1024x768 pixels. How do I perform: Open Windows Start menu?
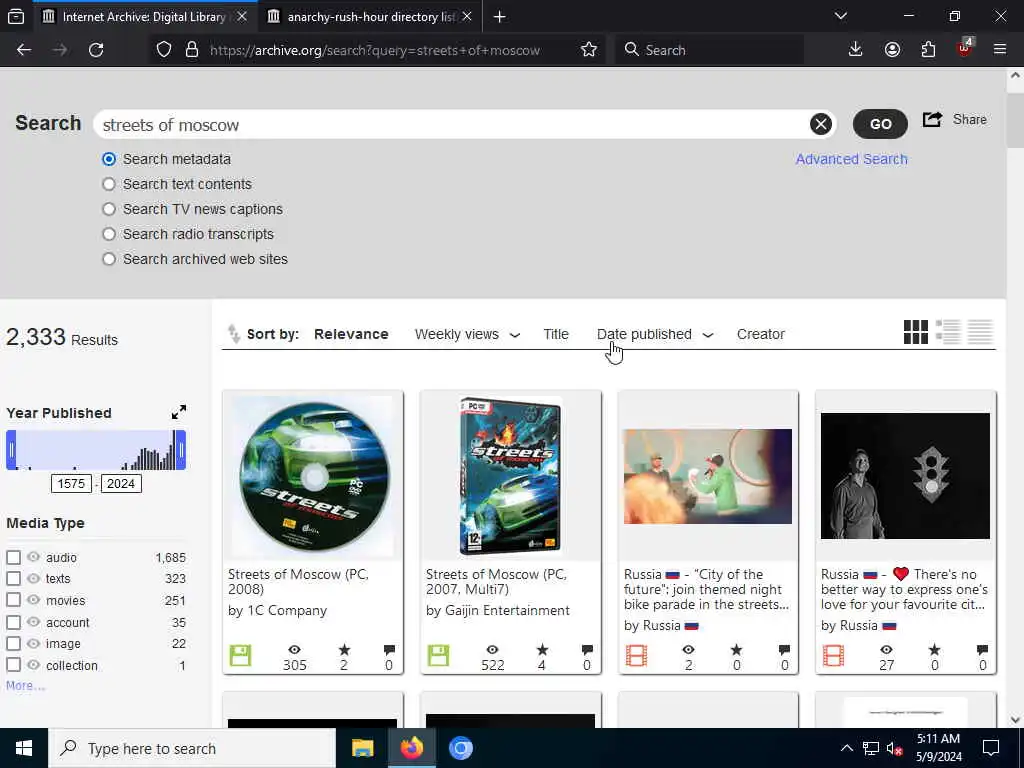(x=24, y=748)
